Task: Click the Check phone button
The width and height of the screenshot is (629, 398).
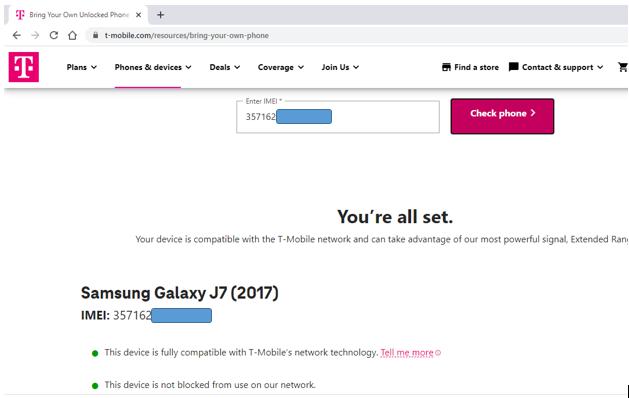Action: [502, 116]
